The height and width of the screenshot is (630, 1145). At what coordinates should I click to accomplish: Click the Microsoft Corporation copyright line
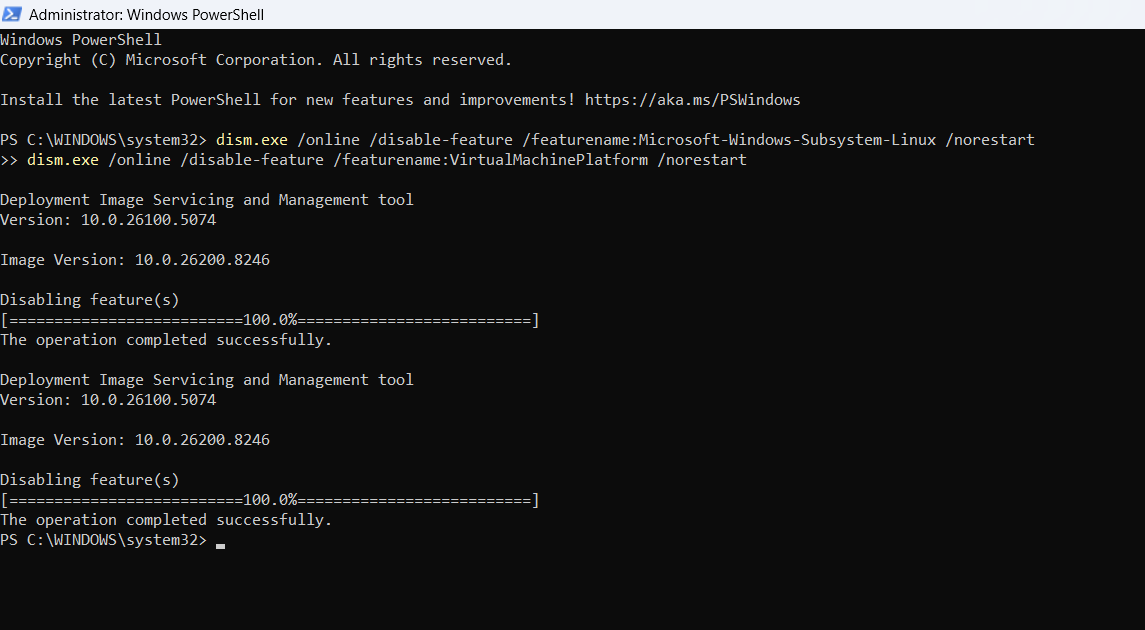point(255,60)
